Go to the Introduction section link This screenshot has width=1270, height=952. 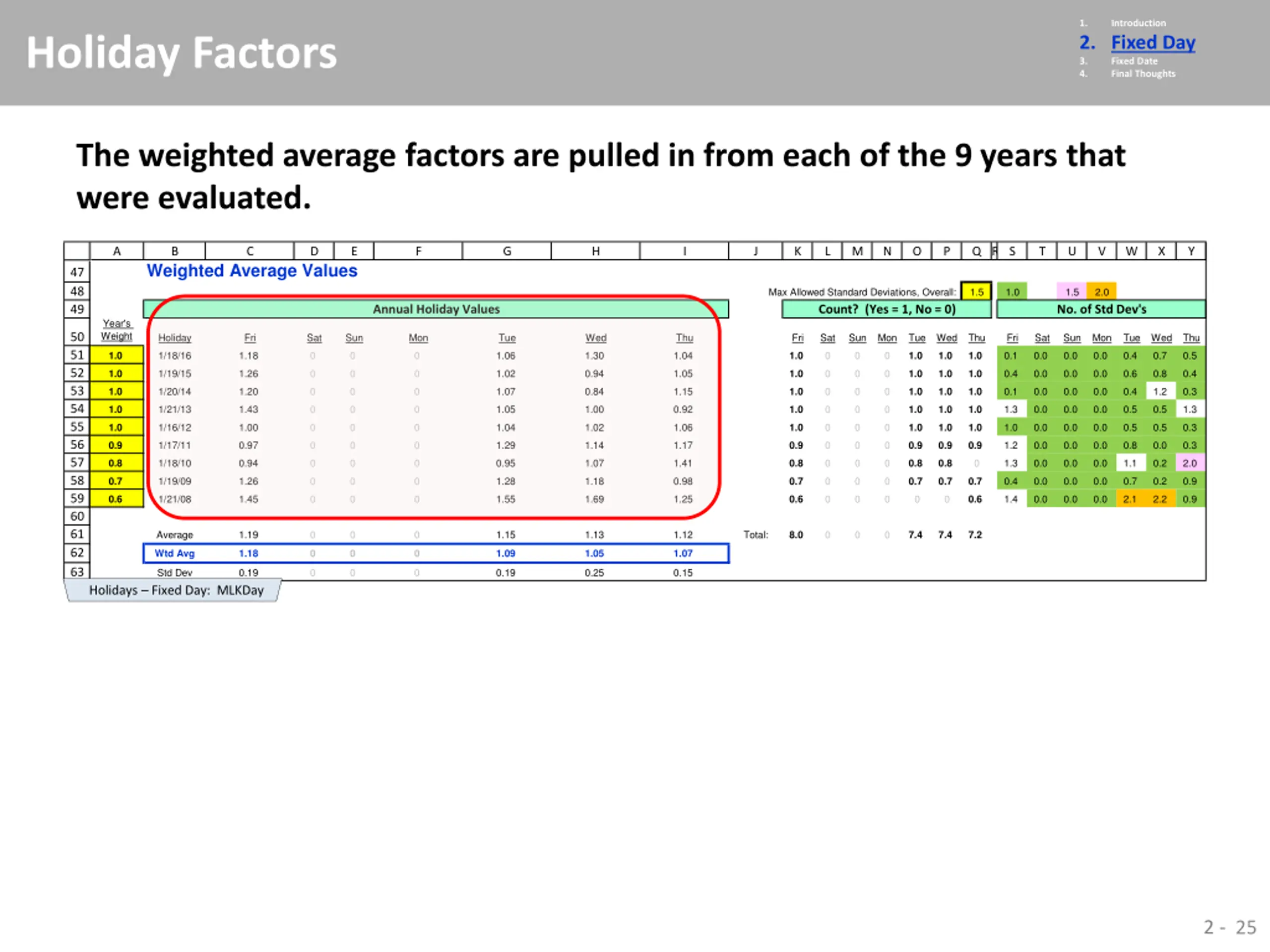pos(1138,23)
